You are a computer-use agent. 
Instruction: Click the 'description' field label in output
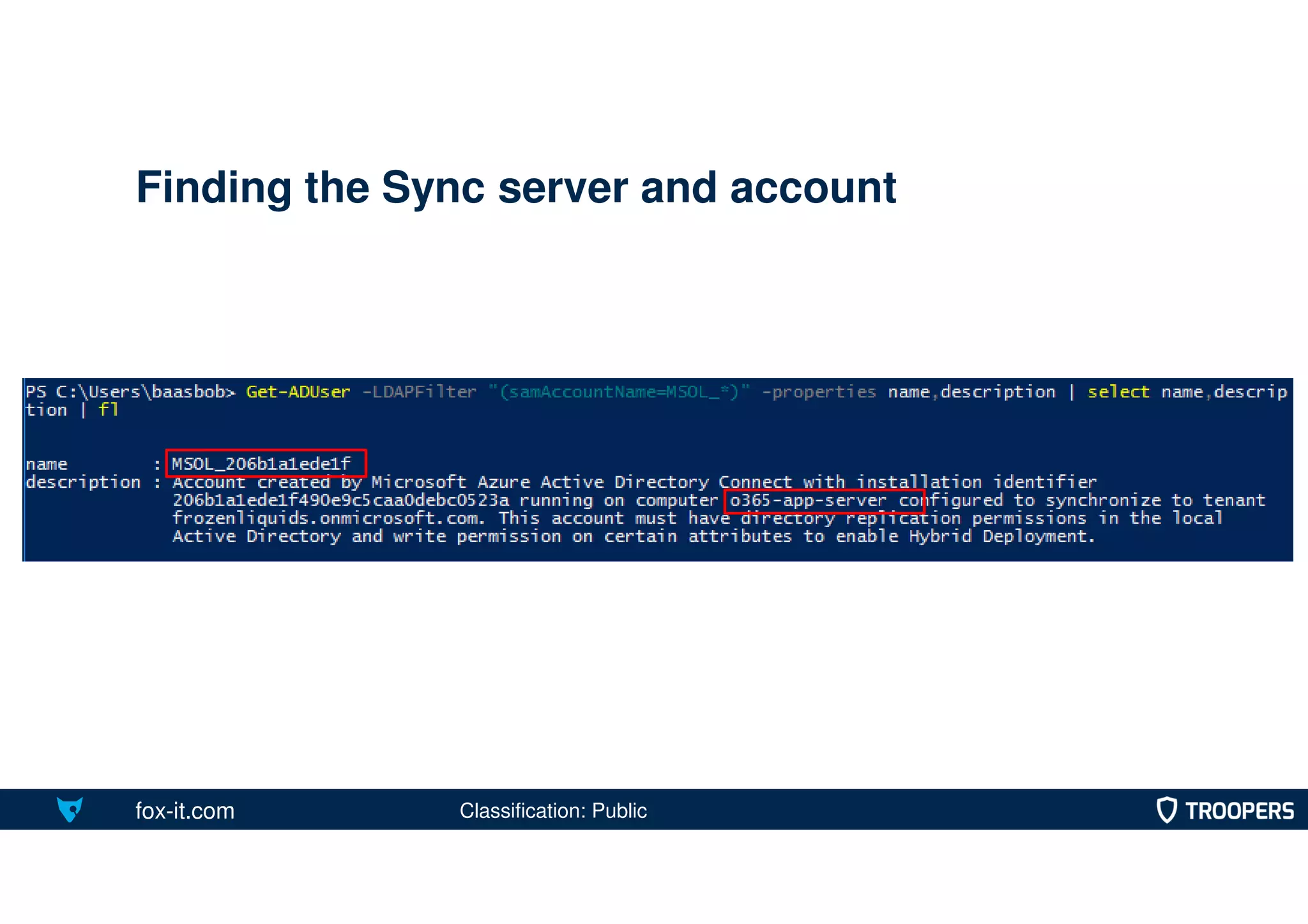(x=83, y=482)
